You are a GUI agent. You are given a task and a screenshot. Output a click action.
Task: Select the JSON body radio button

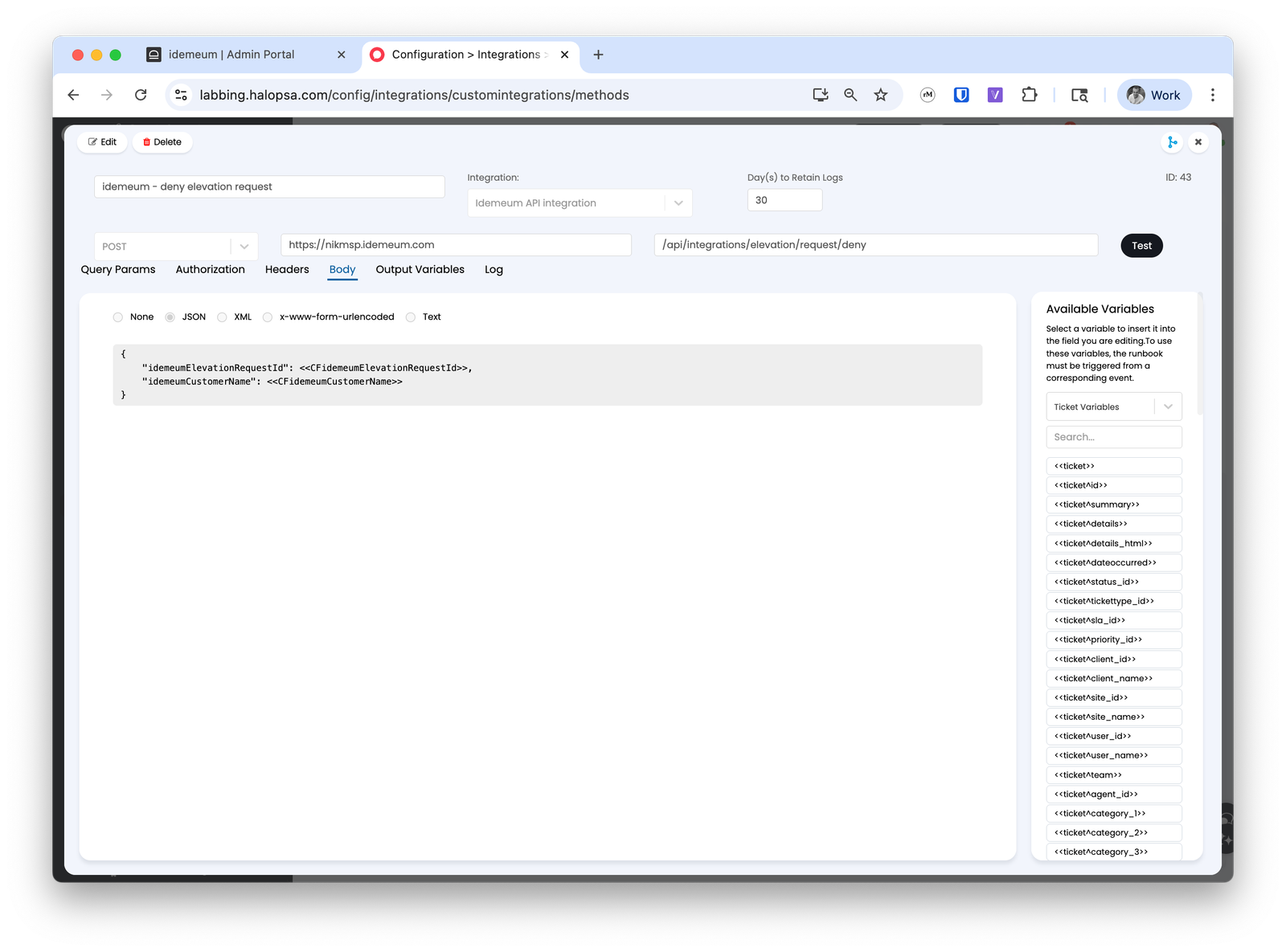(x=170, y=317)
